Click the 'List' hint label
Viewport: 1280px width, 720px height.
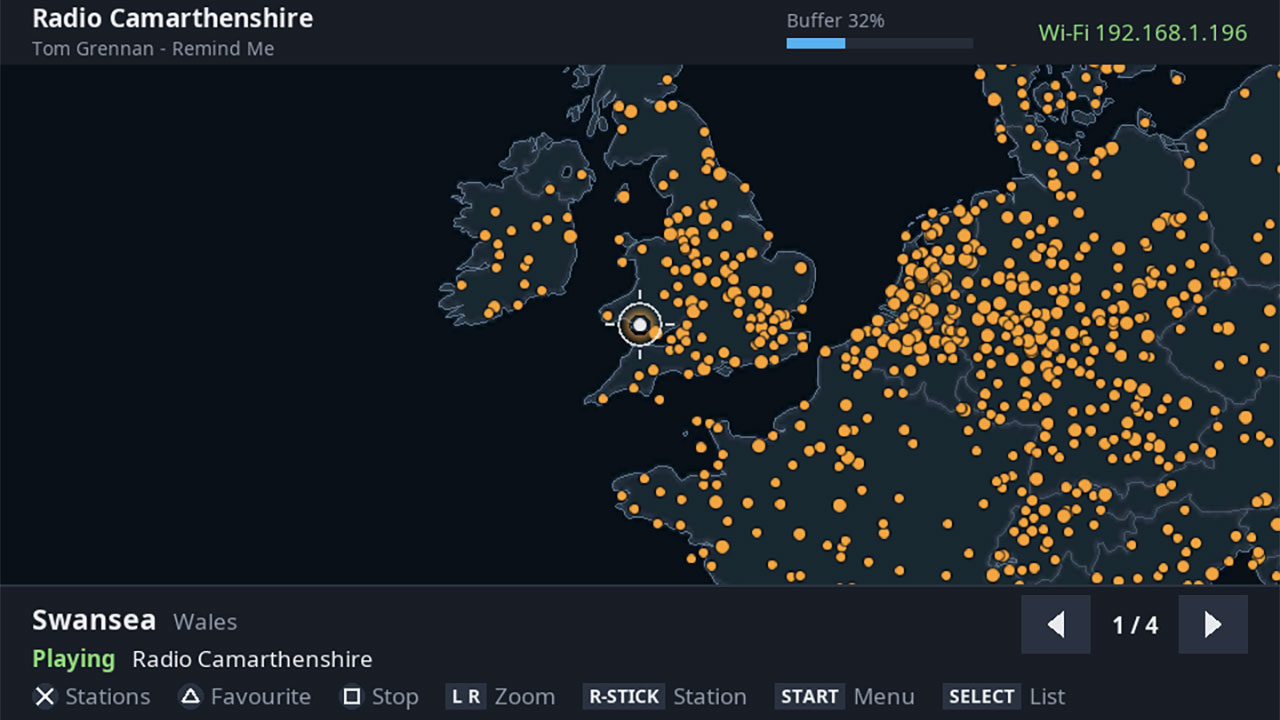1047,696
